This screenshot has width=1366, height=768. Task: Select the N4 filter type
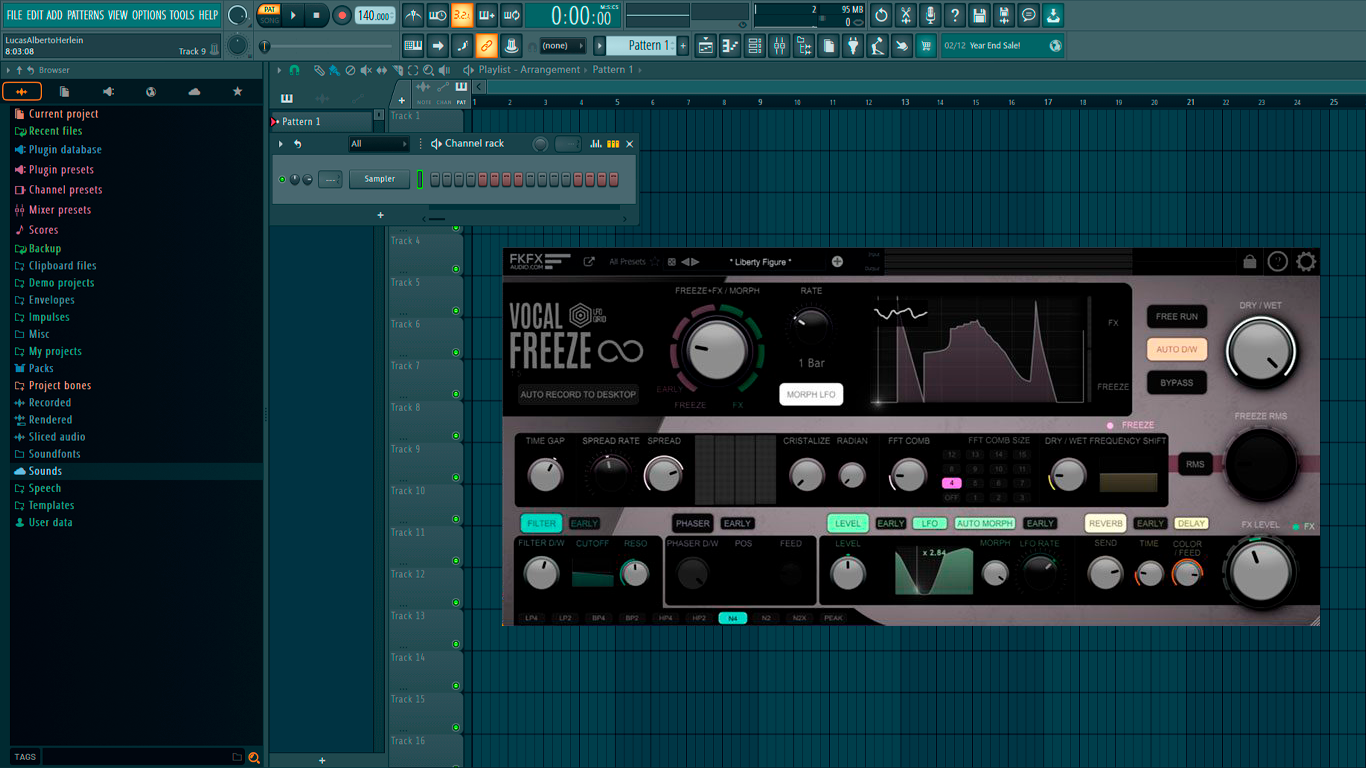click(x=733, y=618)
